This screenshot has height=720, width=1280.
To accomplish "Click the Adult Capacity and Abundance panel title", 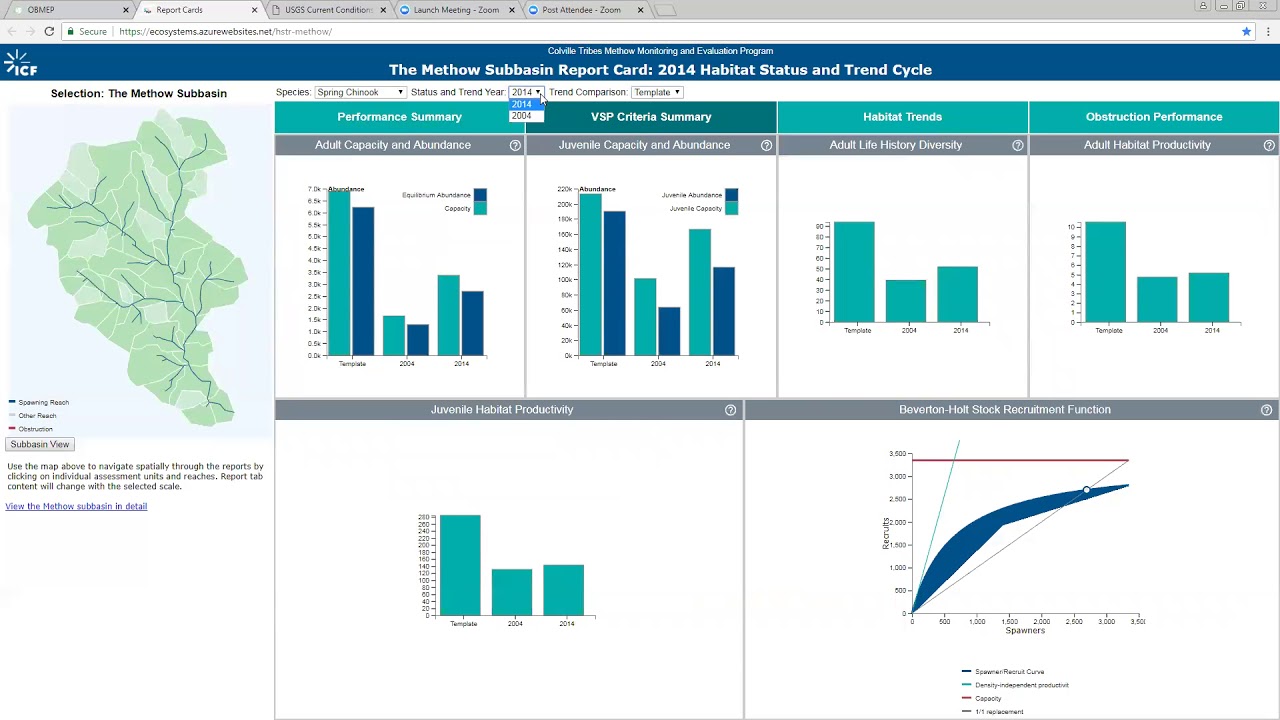I will coord(393,145).
